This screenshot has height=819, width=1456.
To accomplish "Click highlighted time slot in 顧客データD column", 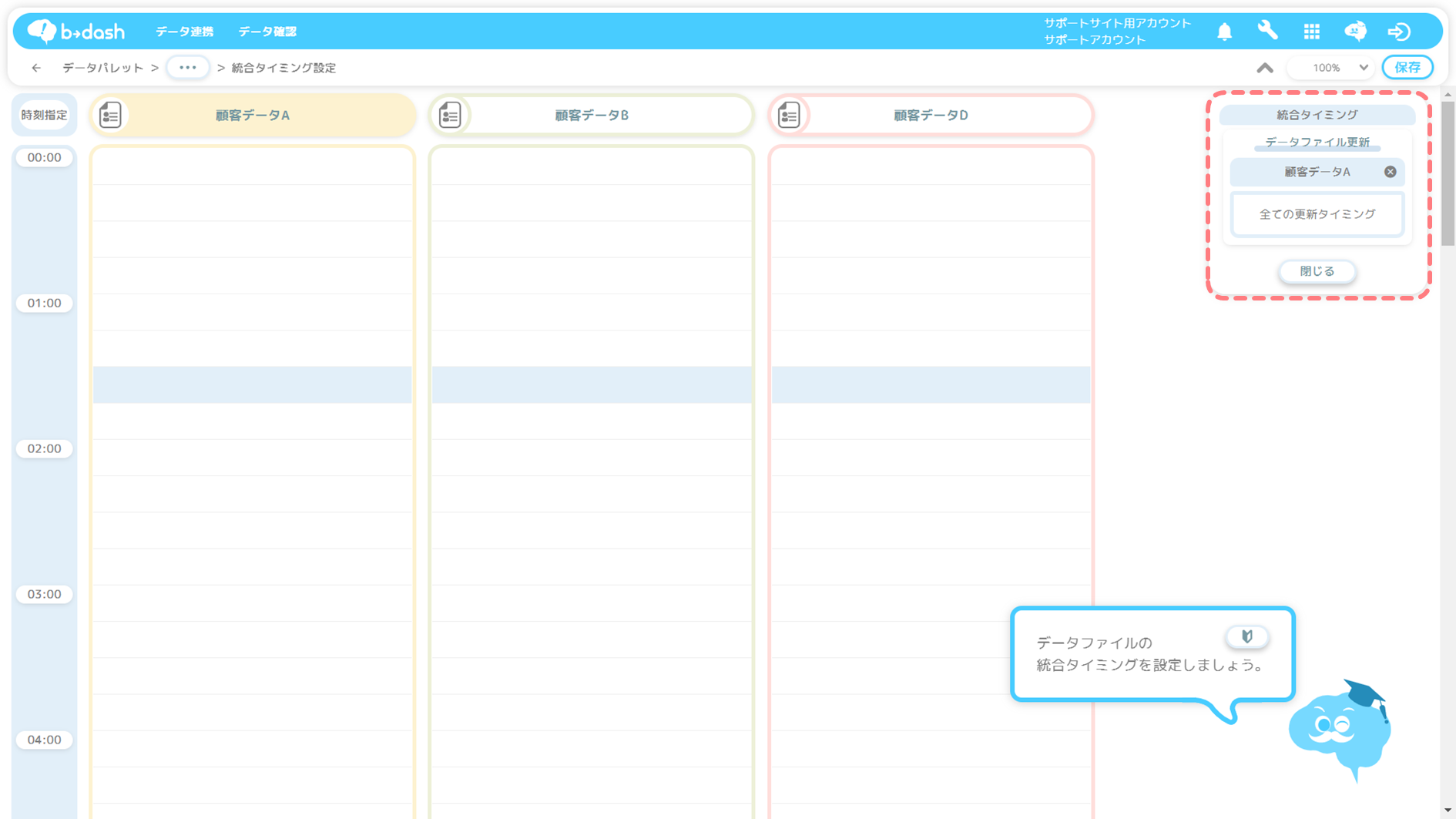I will [931, 384].
